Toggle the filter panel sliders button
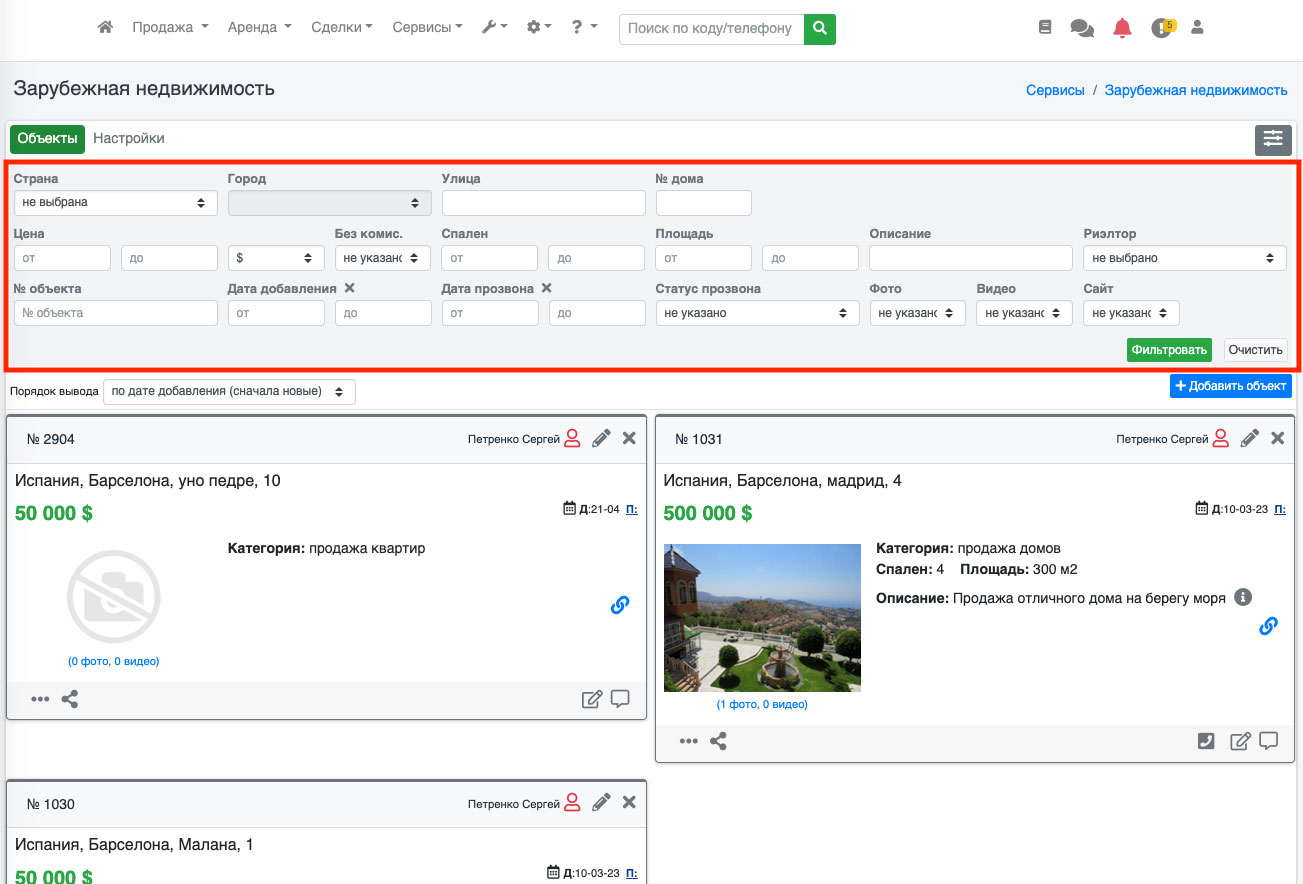 click(1272, 139)
